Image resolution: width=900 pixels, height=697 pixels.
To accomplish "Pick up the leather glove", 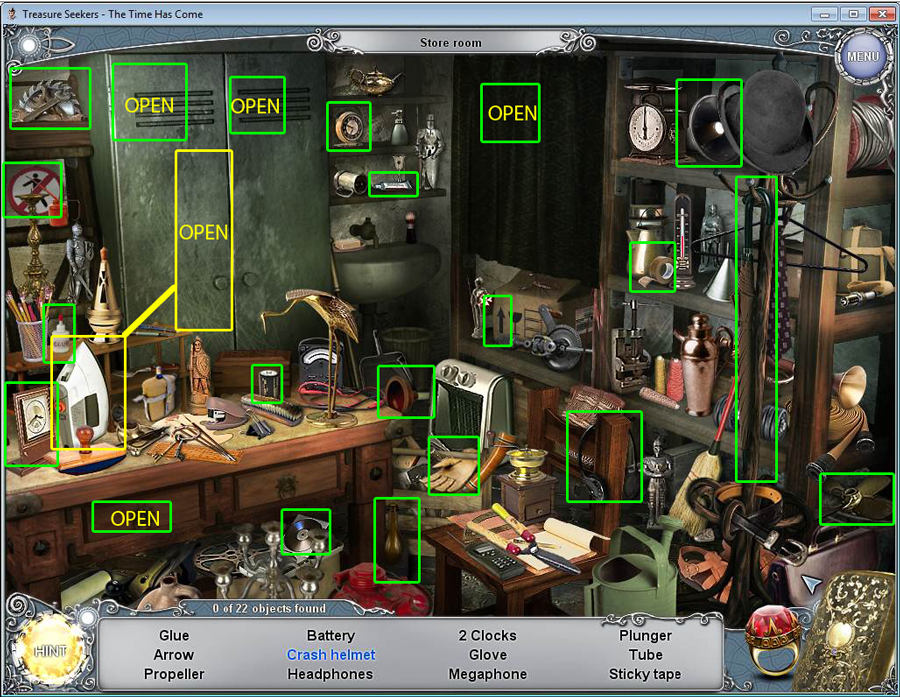I will coord(453,465).
